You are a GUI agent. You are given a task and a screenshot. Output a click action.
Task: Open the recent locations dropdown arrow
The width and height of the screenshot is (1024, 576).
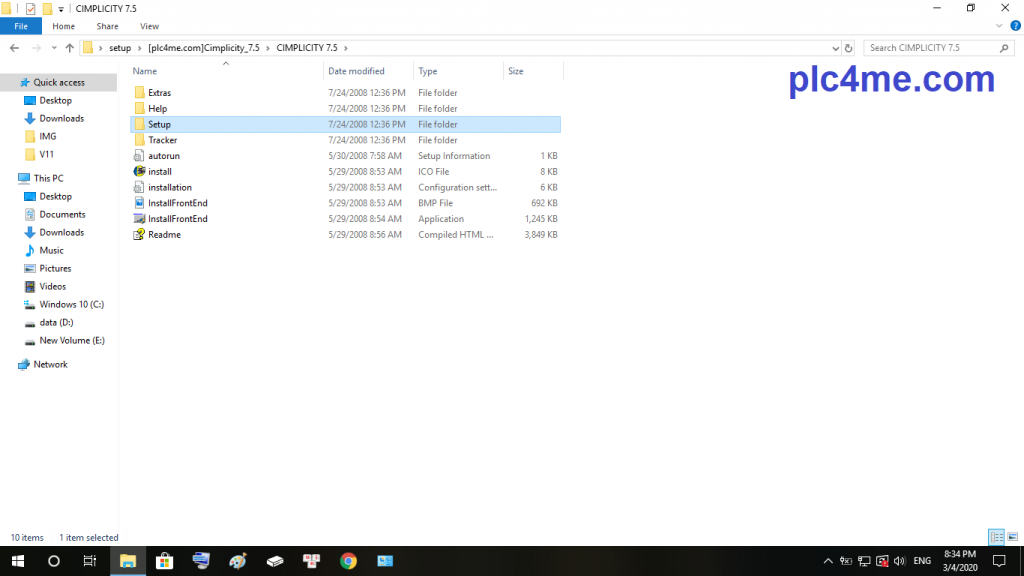[53, 48]
